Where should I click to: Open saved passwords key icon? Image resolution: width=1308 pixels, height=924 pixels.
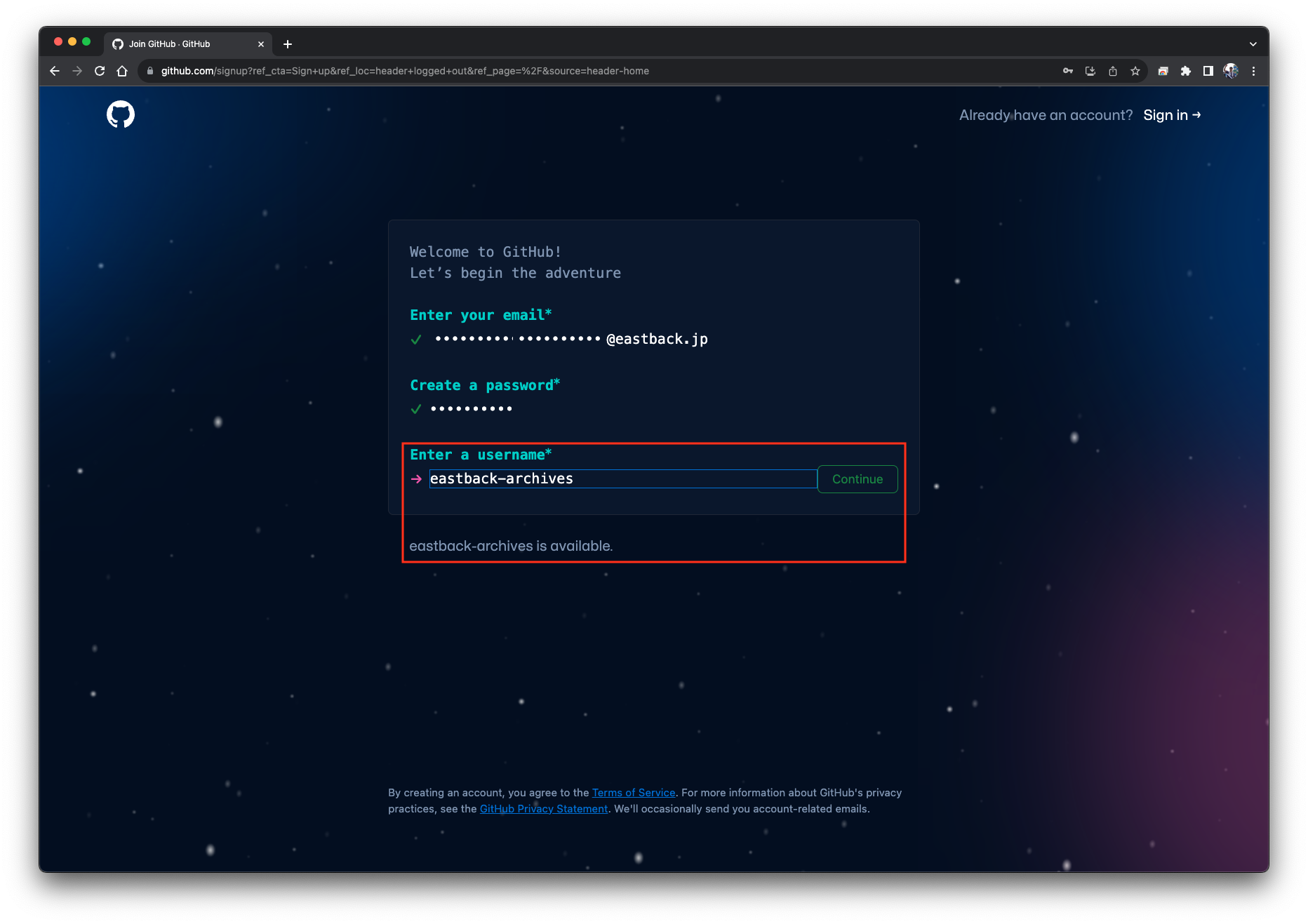click(1068, 71)
